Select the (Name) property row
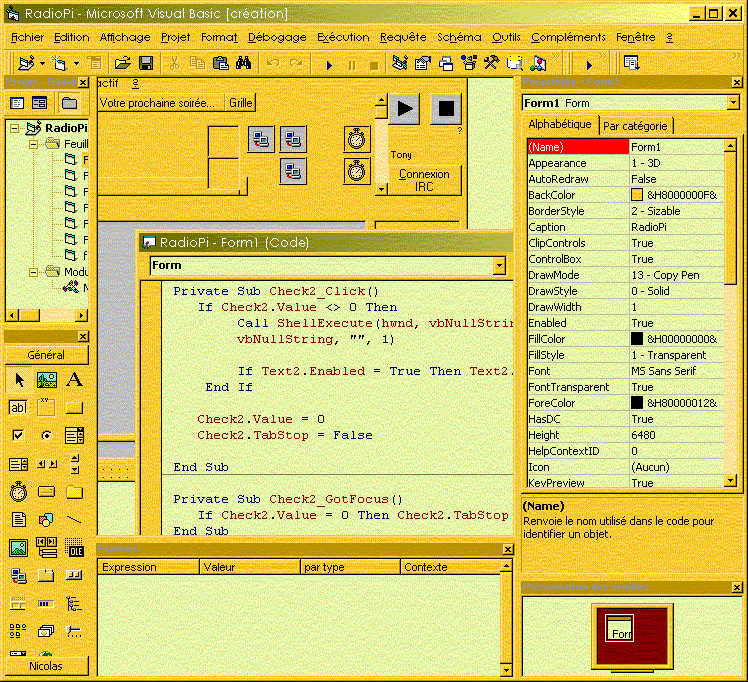Viewport: 748px width, 682px height. (625, 147)
